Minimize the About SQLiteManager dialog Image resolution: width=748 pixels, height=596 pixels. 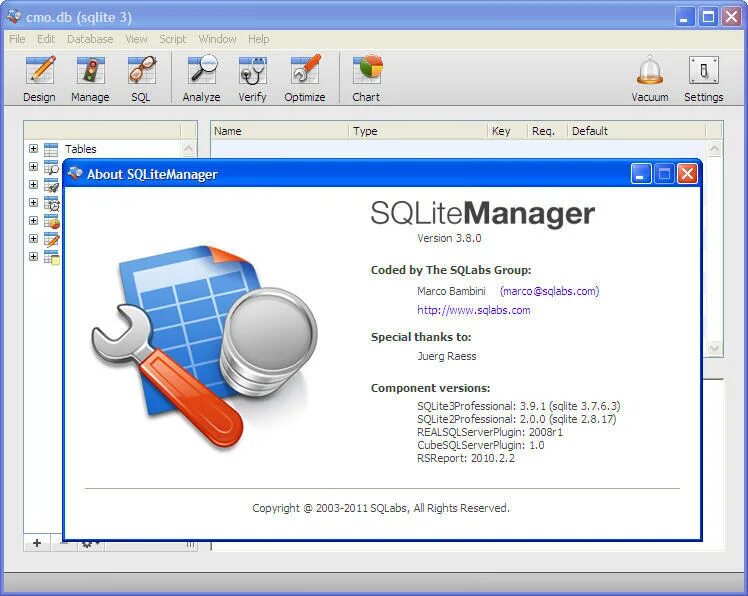tap(641, 174)
